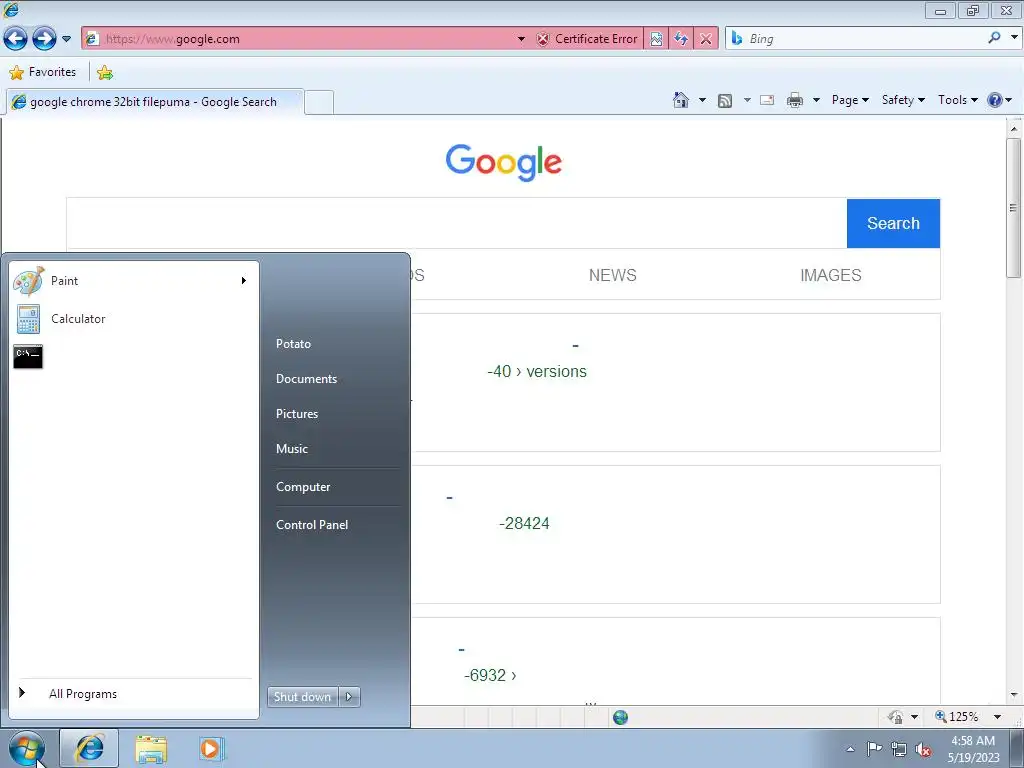Open the Tools menu
This screenshot has height=768, width=1024.
pos(957,100)
